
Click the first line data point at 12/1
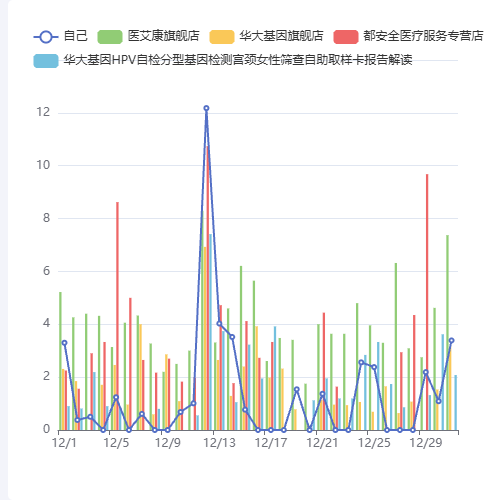click(64, 343)
